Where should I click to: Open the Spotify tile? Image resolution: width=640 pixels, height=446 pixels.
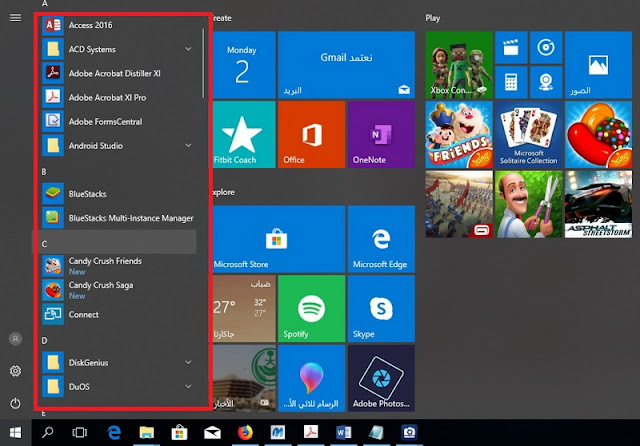click(x=311, y=308)
